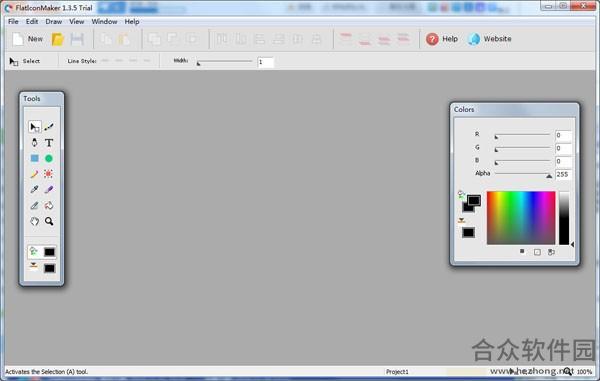
Task: Open the Edit menu
Action: tap(32, 21)
